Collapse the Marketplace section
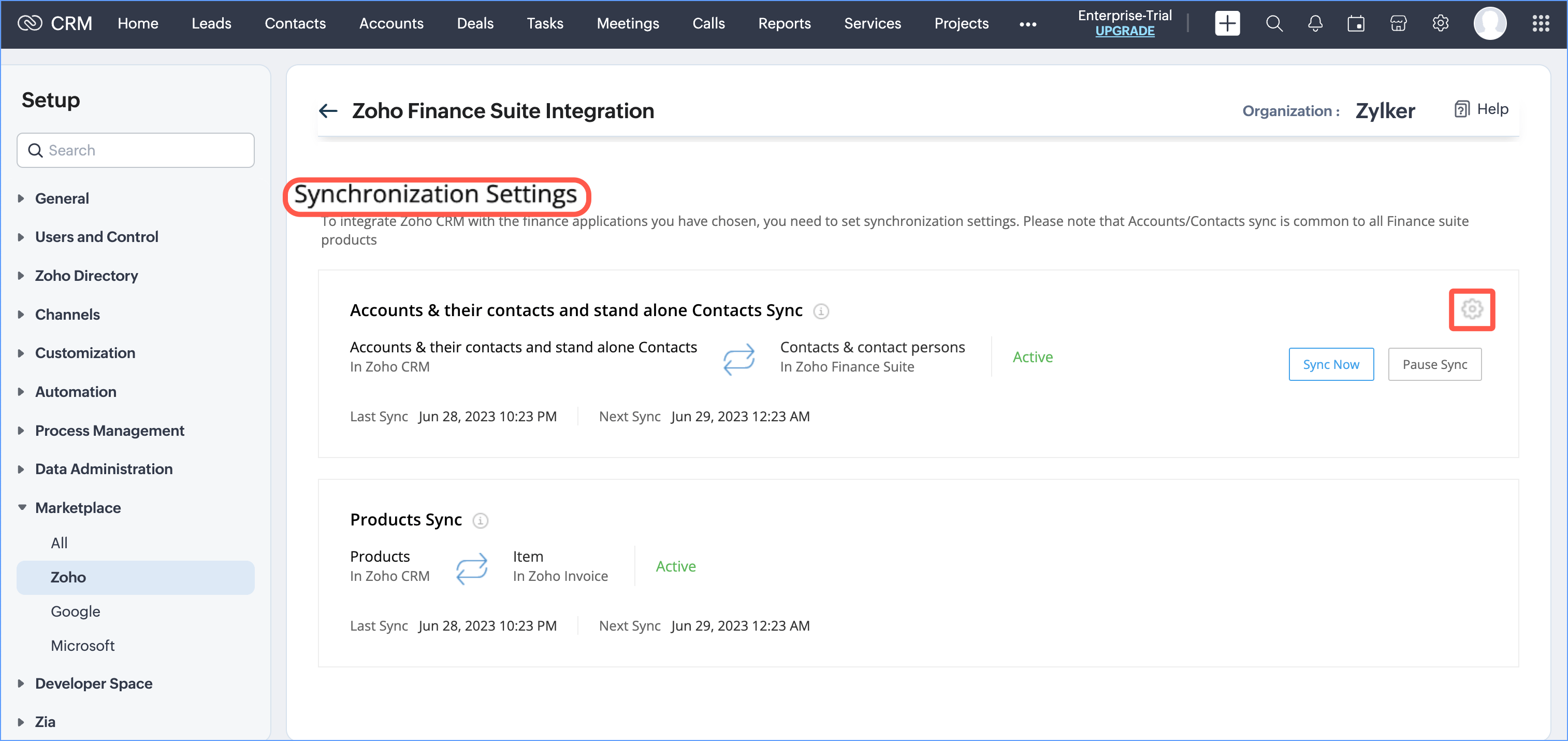This screenshot has width=1568, height=741. pyautogui.click(x=77, y=508)
